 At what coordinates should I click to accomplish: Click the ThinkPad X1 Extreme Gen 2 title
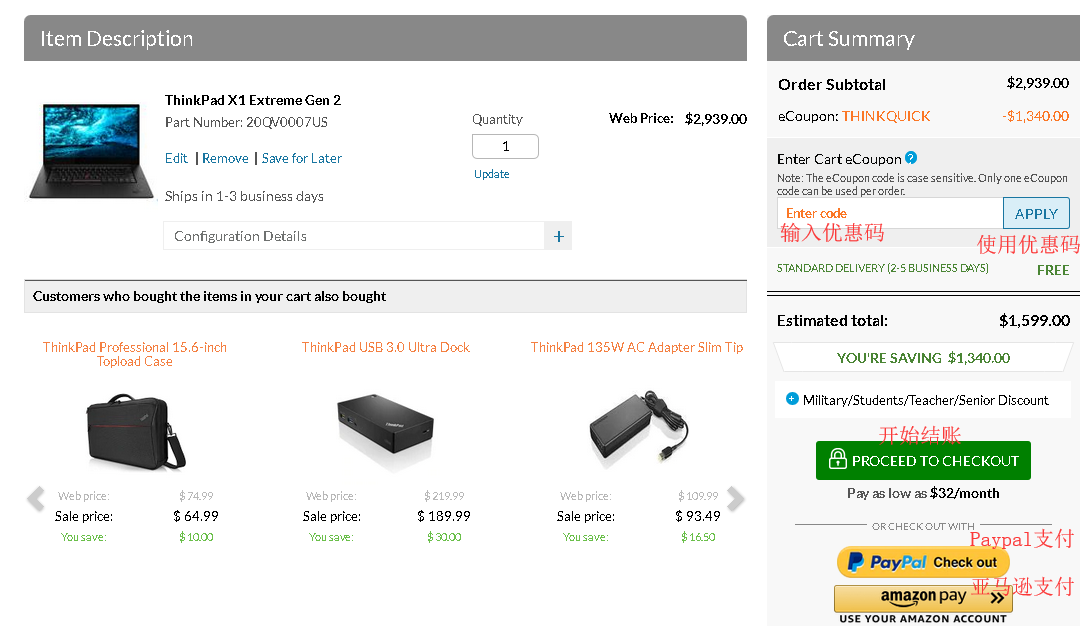click(253, 100)
